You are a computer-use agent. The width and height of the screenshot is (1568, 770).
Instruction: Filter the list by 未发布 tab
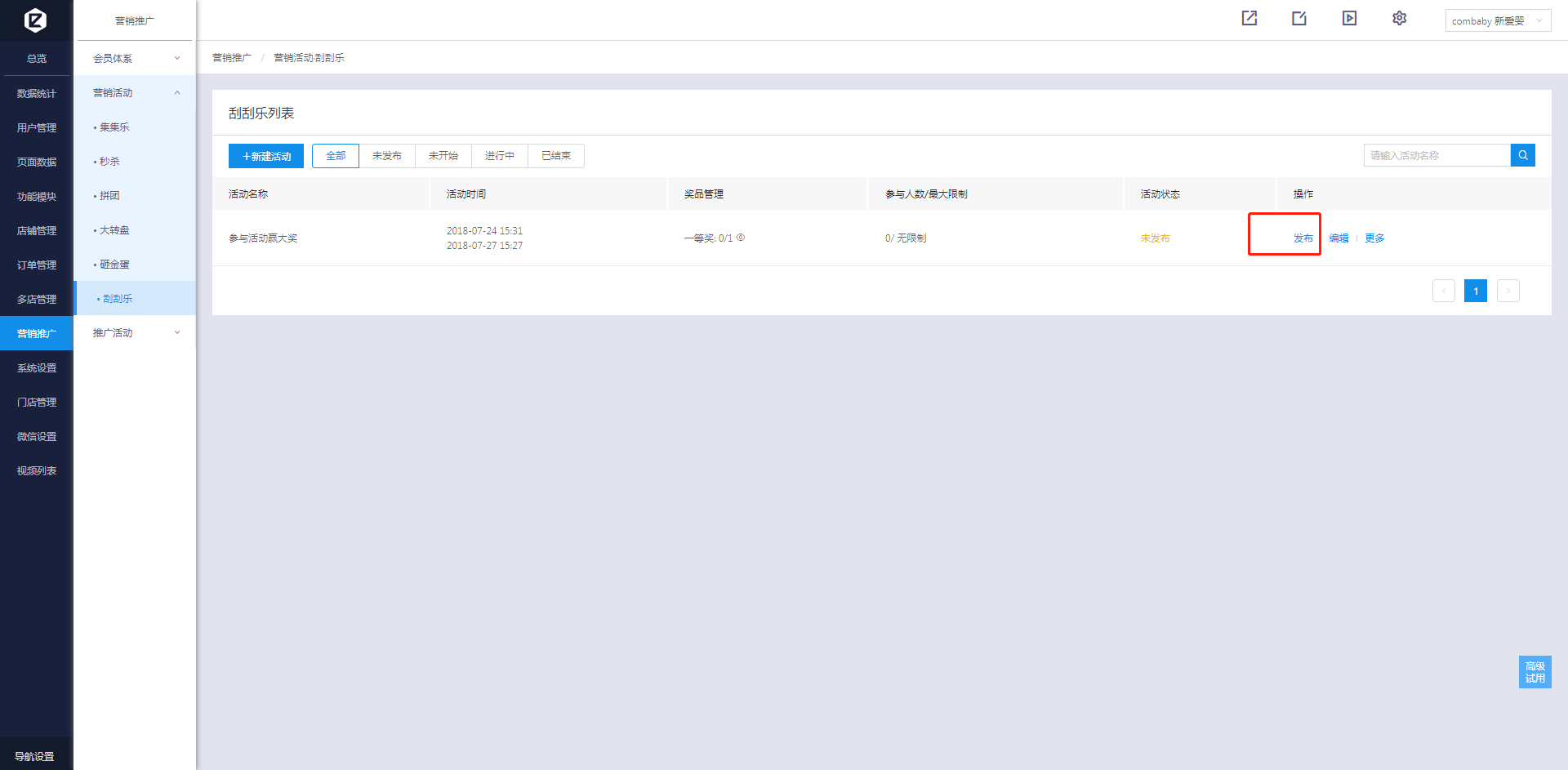click(386, 155)
